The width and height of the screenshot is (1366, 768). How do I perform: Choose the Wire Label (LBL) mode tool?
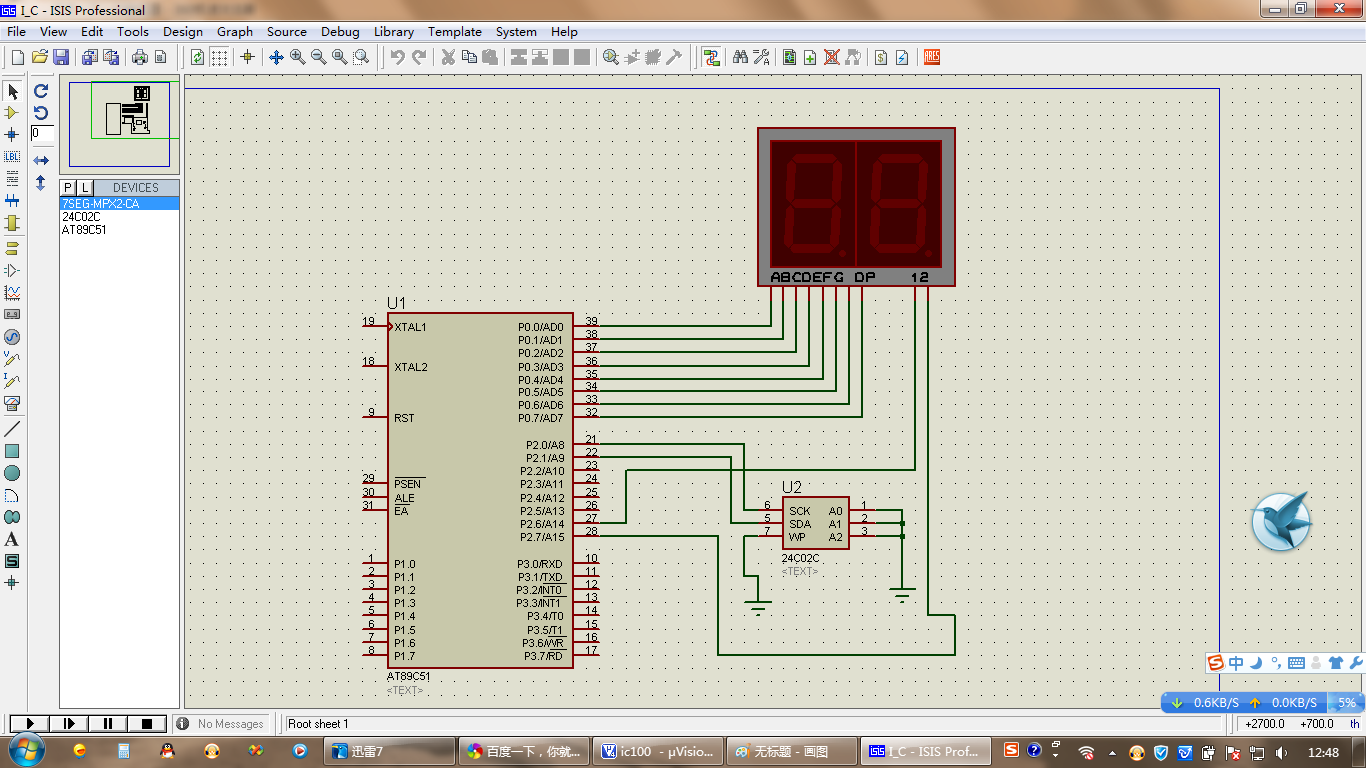[12, 156]
